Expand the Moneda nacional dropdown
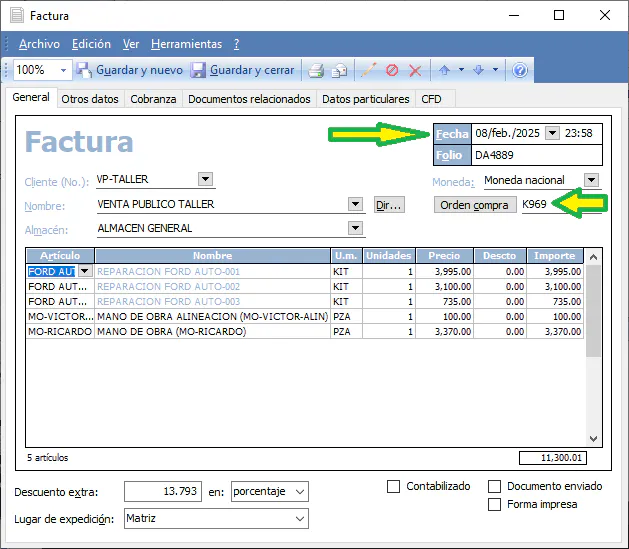Image resolution: width=629 pixels, height=549 pixels. pos(591,180)
